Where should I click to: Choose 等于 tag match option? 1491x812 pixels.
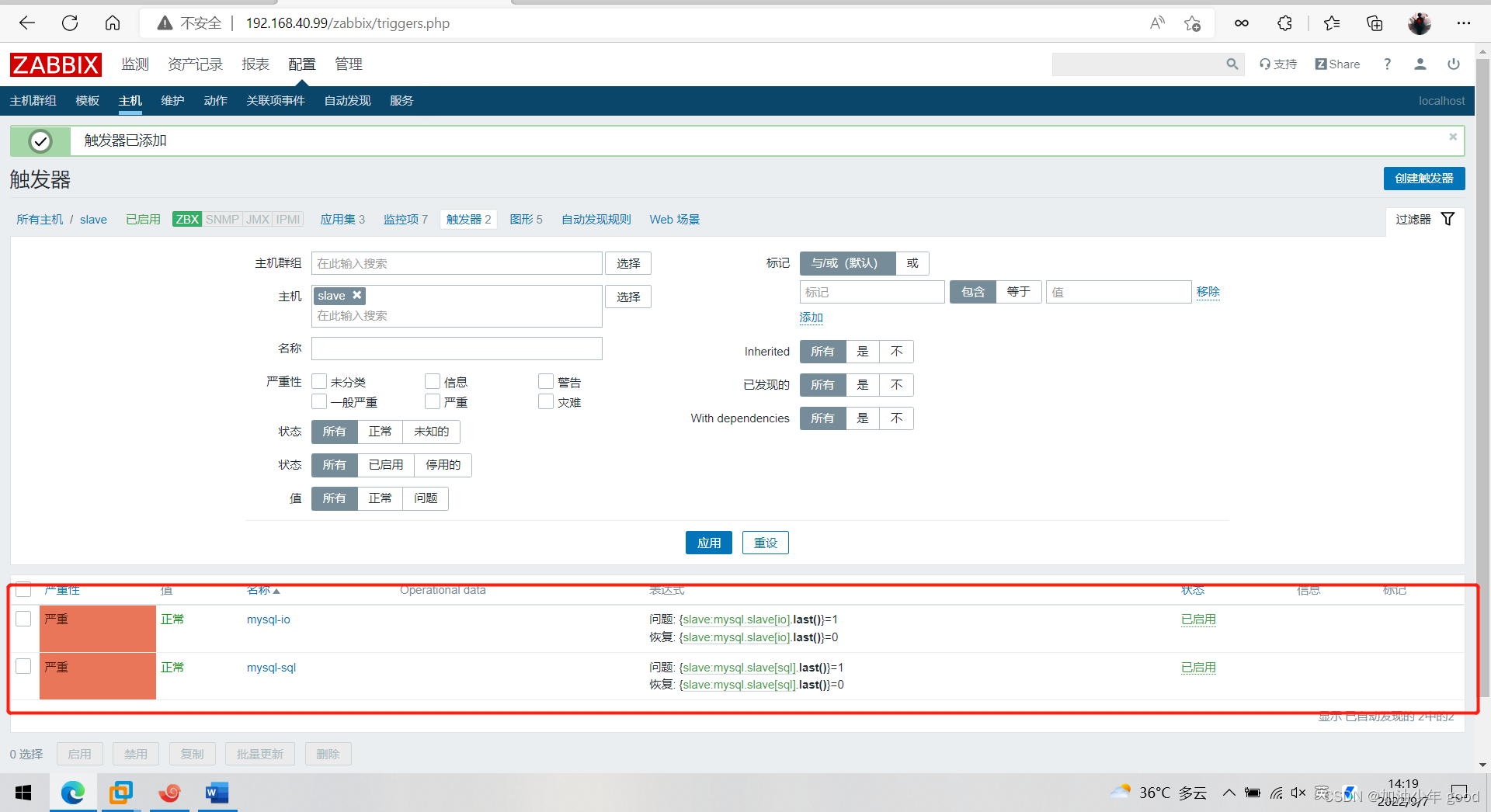[x=1018, y=292]
